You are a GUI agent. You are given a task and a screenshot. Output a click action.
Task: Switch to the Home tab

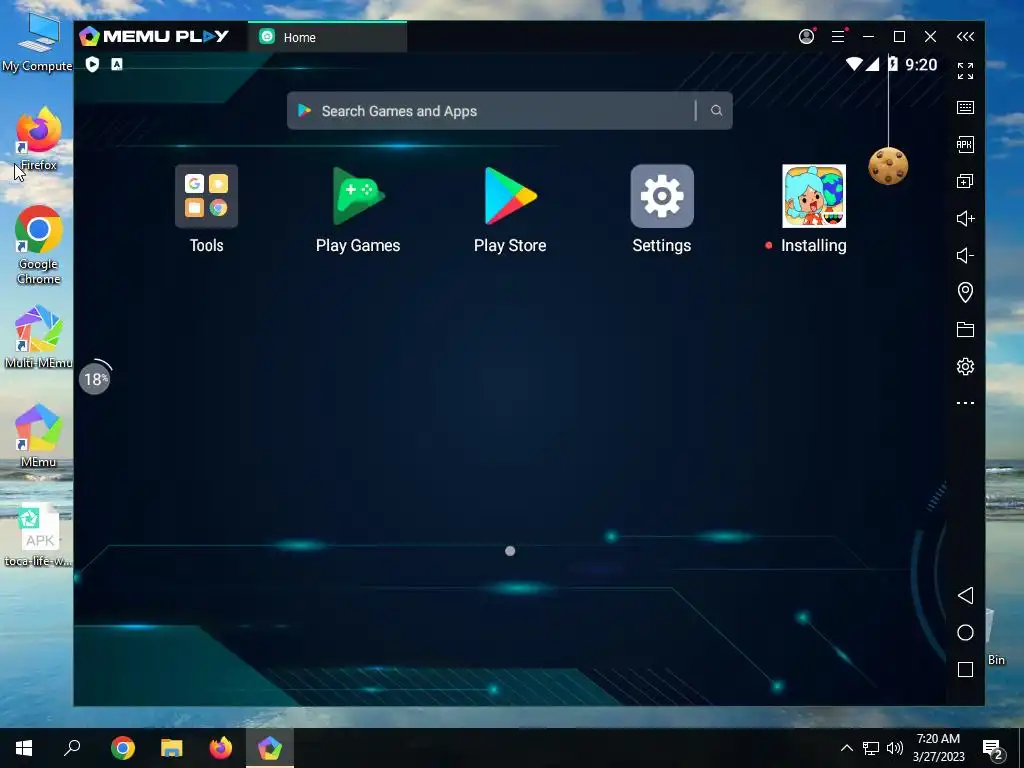(327, 37)
